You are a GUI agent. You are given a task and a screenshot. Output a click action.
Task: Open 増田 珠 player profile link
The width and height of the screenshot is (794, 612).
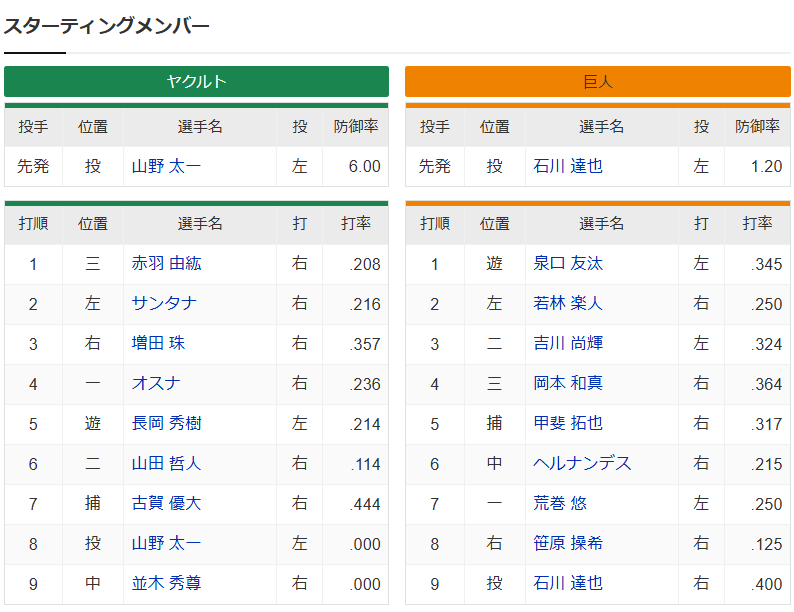pyautogui.click(x=158, y=344)
